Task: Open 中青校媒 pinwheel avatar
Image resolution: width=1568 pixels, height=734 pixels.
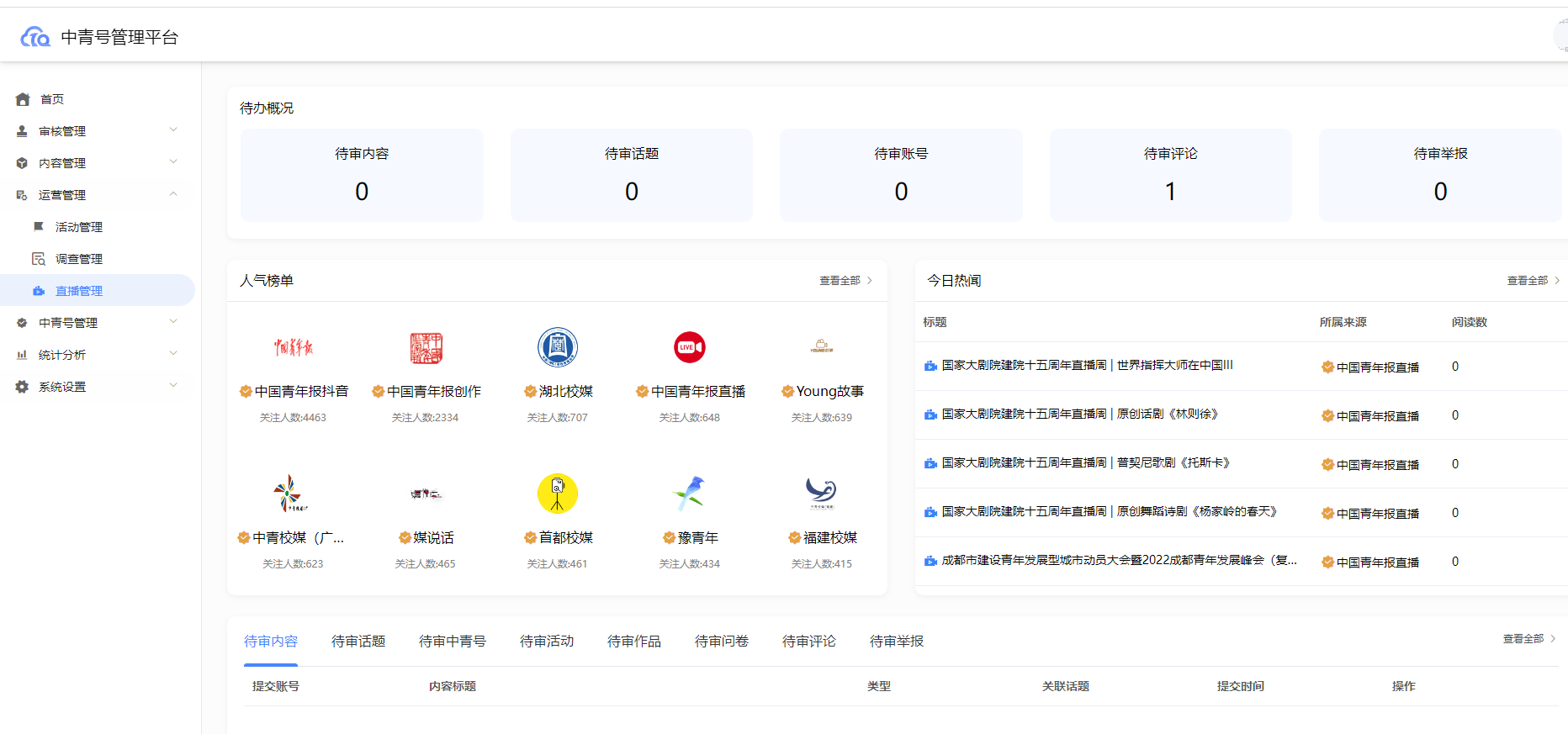Action: pyautogui.click(x=291, y=494)
